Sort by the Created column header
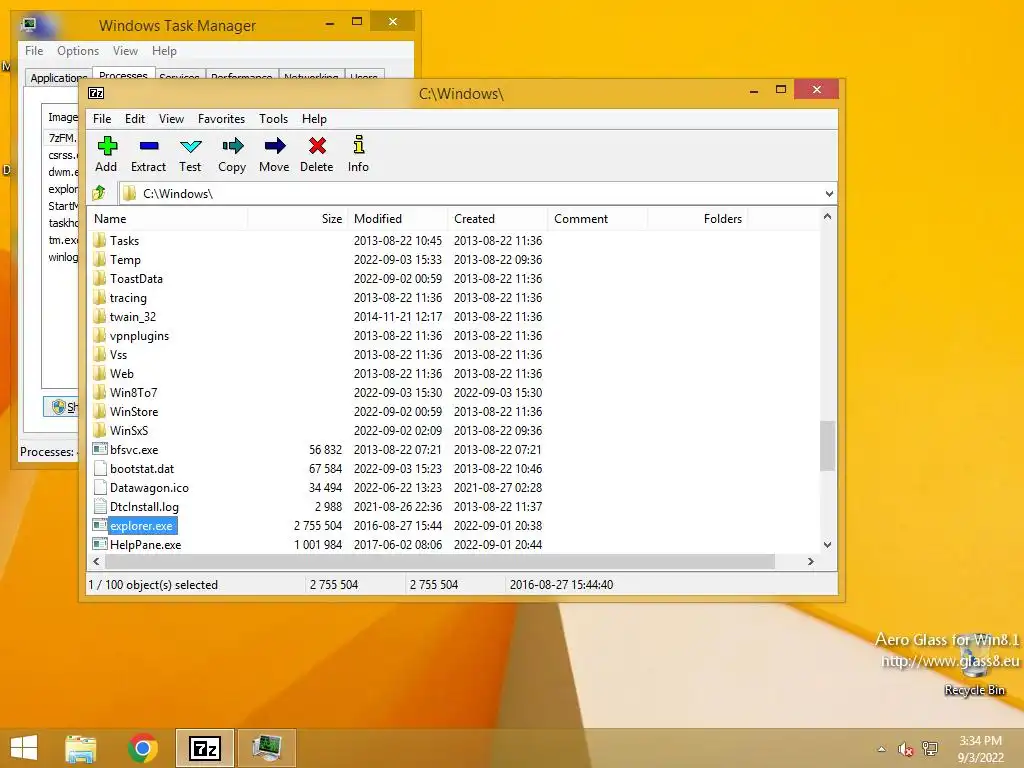This screenshot has width=1024, height=768. [497, 219]
